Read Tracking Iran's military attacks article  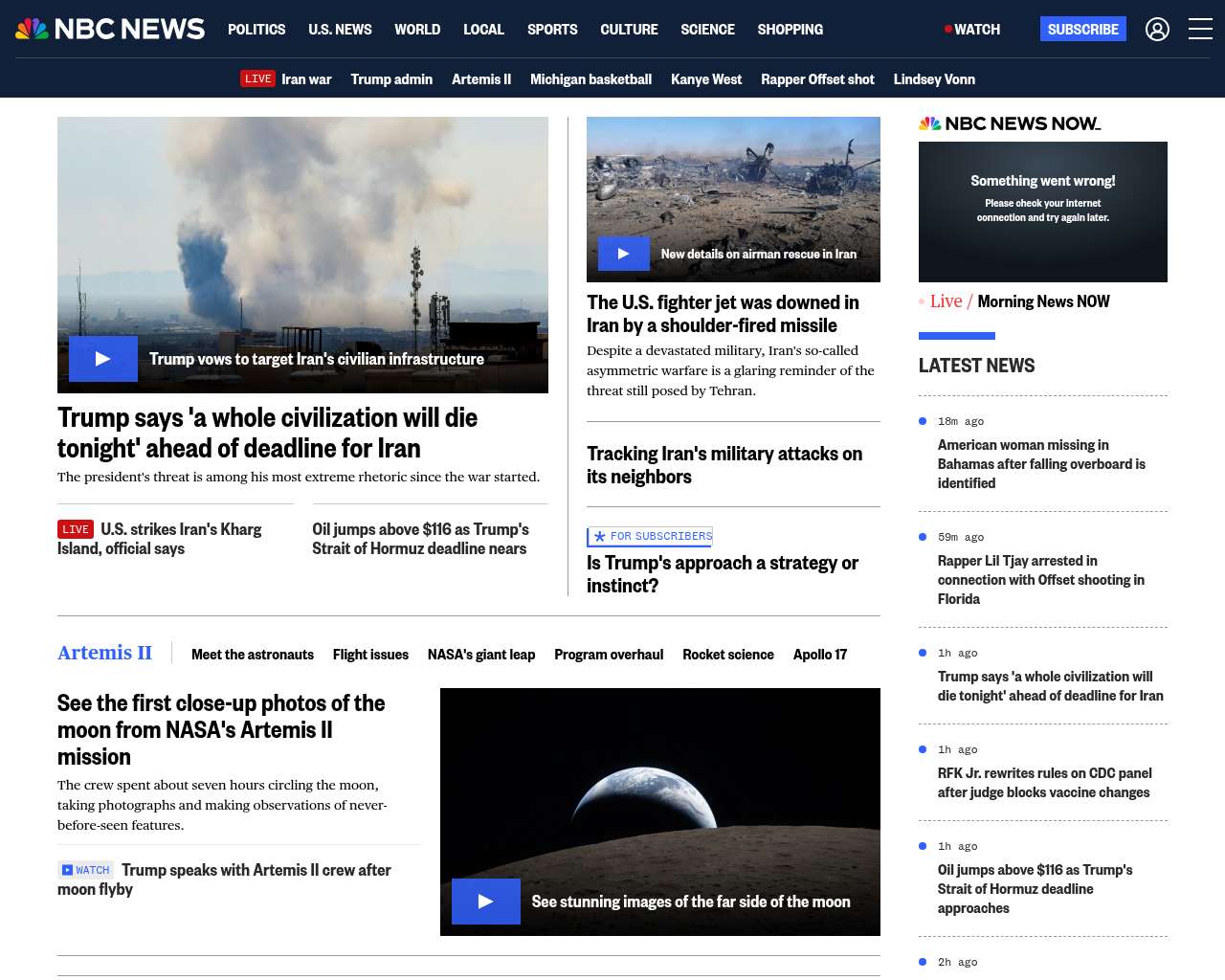pos(724,465)
